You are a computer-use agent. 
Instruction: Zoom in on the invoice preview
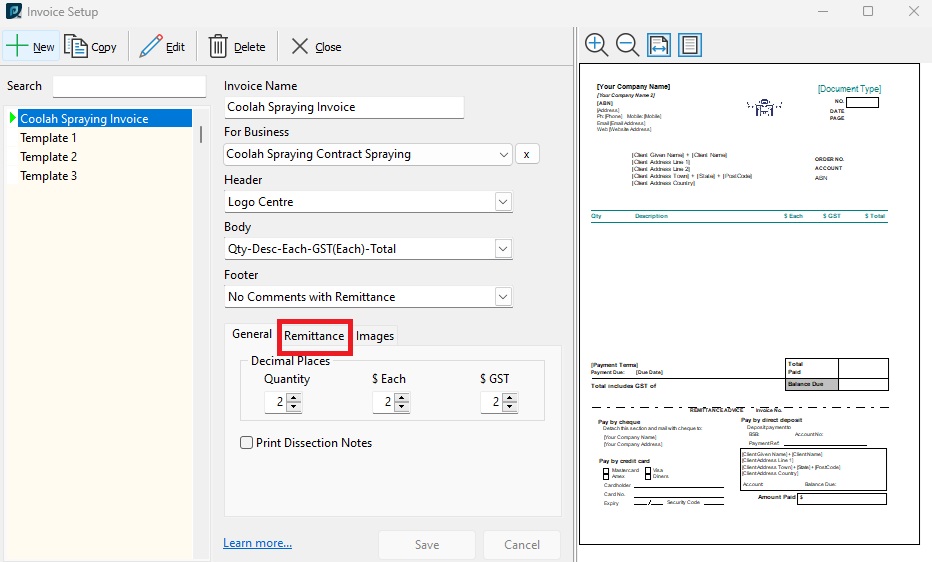pyautogui.click(x=596, y=45)
